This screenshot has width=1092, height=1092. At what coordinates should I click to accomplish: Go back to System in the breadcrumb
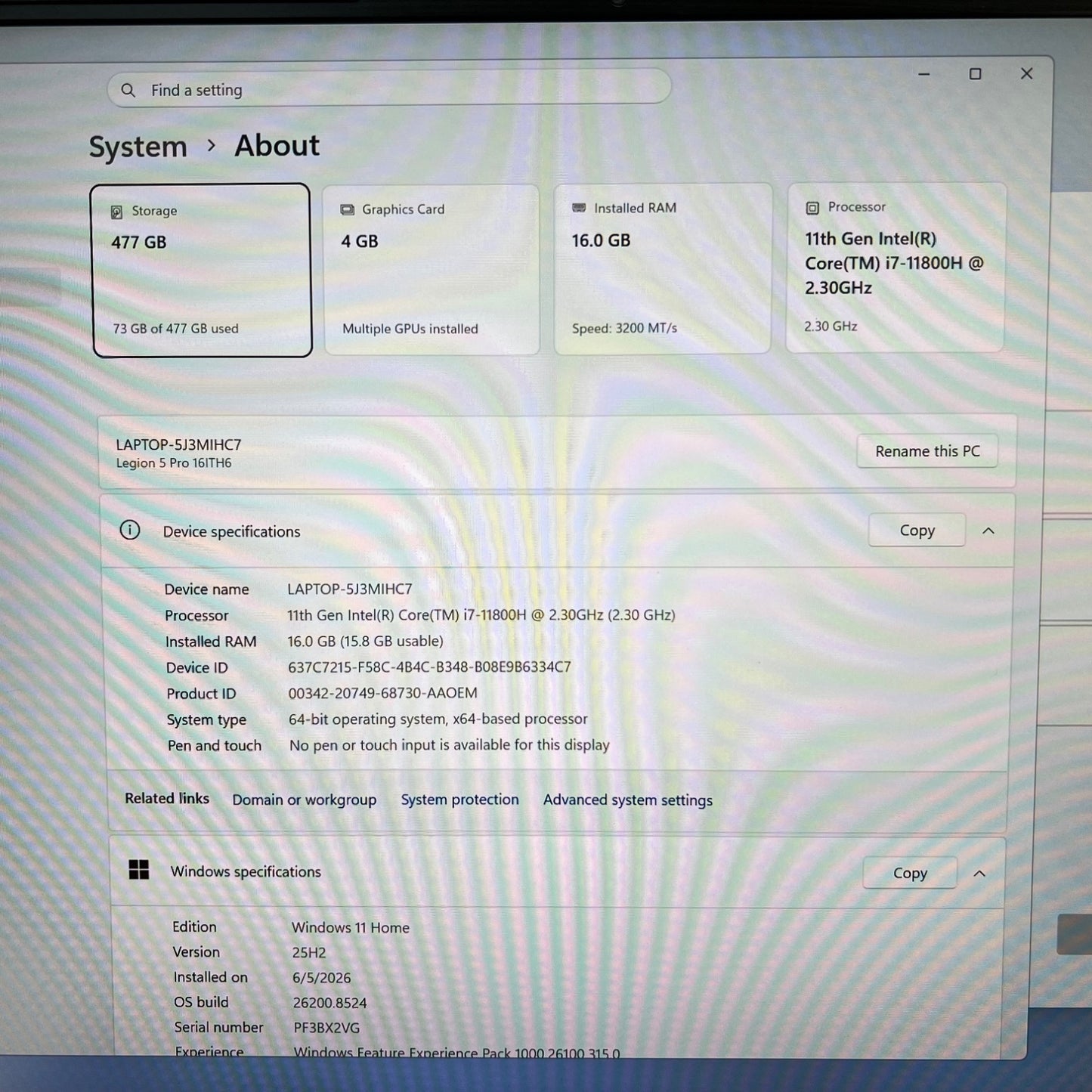tap(138, 147)
